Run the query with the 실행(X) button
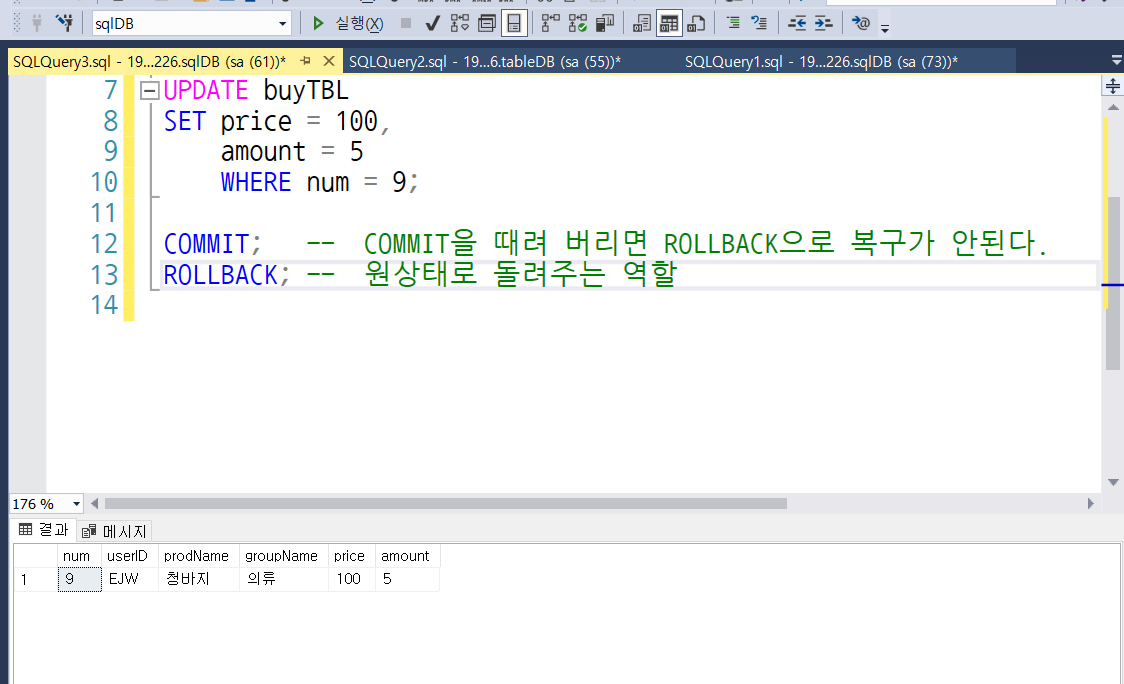1124x684 pixels. pyautogui.click(x=348, y=24)
